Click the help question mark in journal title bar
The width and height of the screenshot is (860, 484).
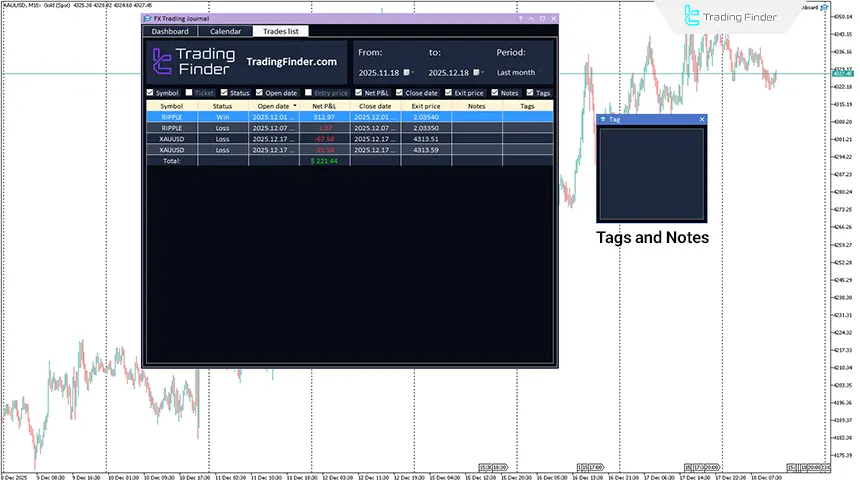[x=521, y=18]
